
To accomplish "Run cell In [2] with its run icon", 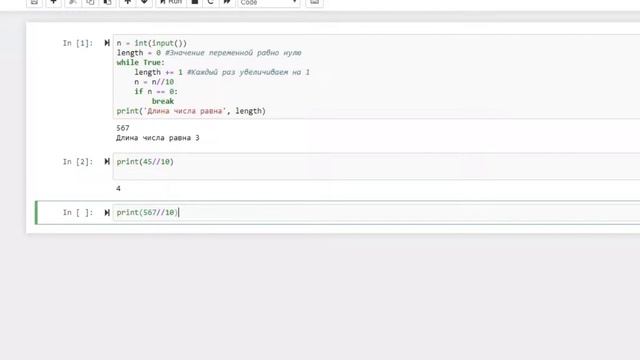I will [x=107, y=162].
